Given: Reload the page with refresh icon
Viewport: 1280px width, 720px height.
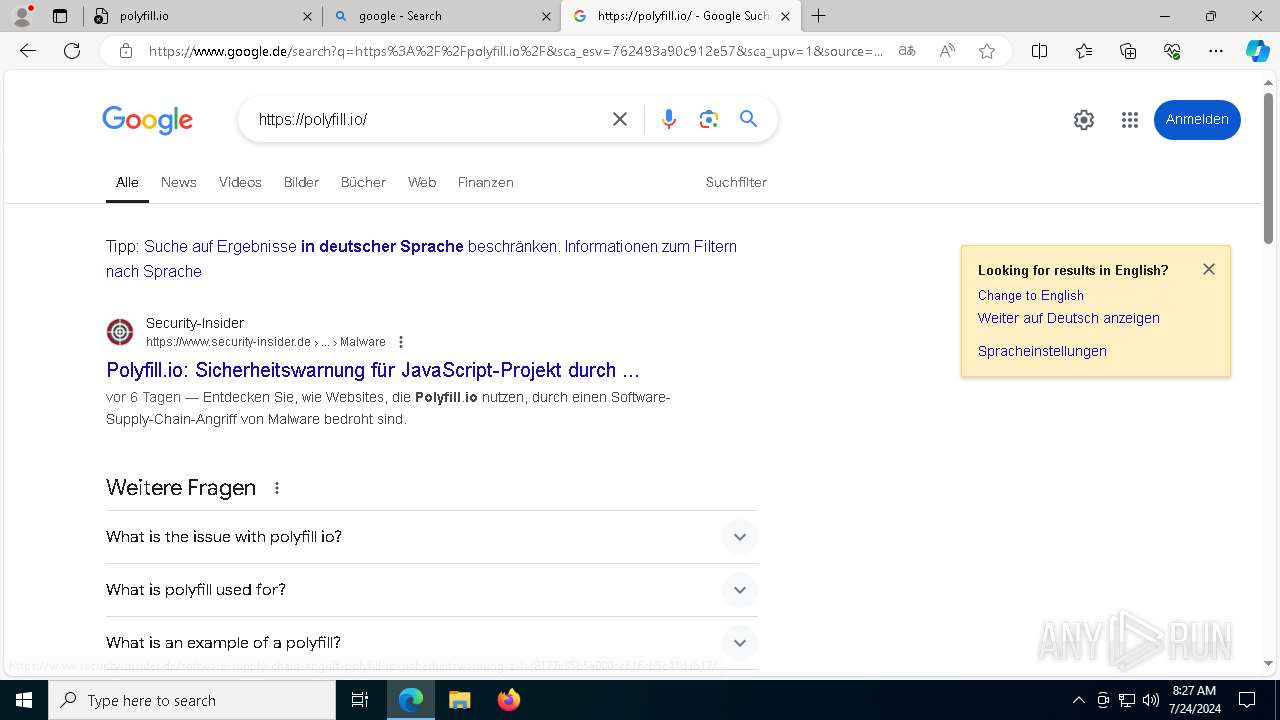Looking at the screenshot, I should [72, 51].
